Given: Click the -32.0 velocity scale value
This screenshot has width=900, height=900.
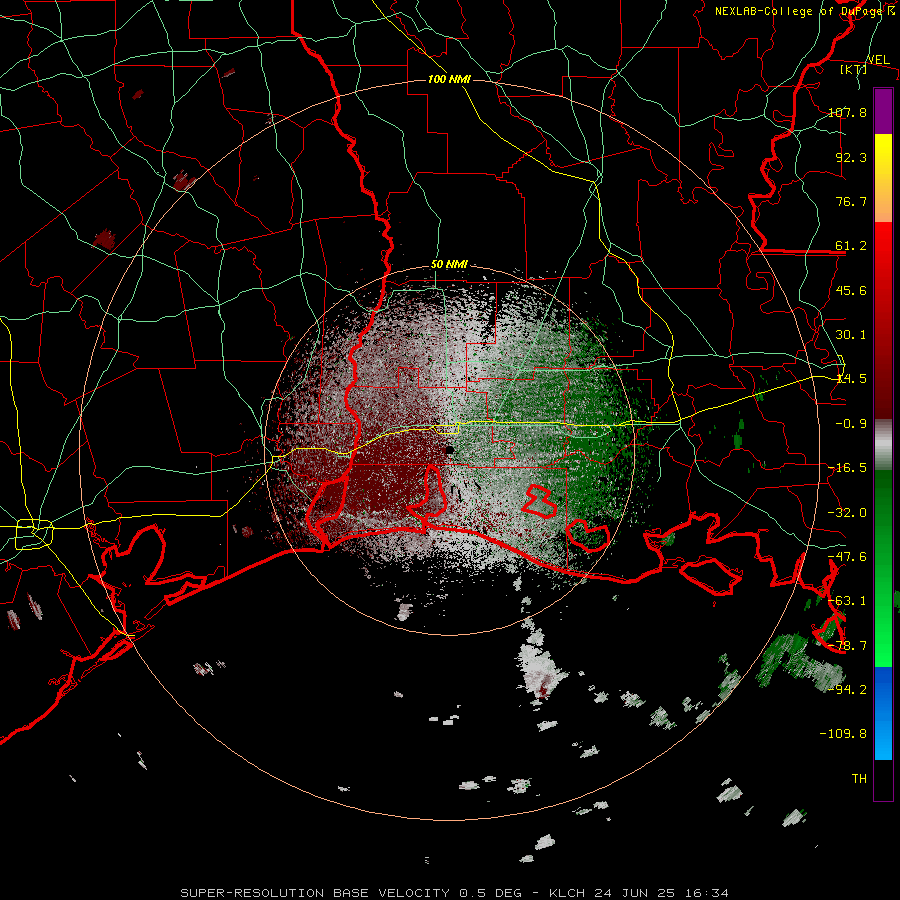Looking at the screenshot, I should pos(847,513).
